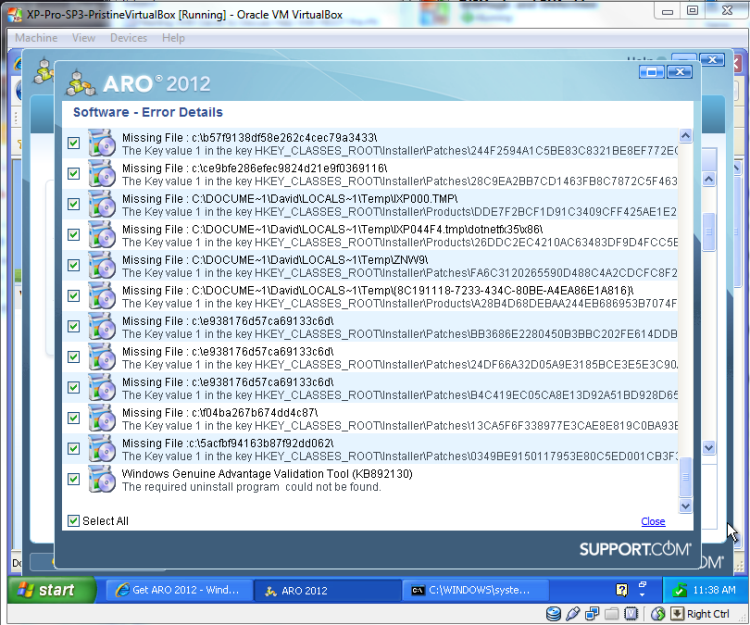Viewport: 750px width, 625px height.
Task: Uncheck the IXP000.TMP missing file checkbox
Action: pyautogui.click(x=74, y=204)
